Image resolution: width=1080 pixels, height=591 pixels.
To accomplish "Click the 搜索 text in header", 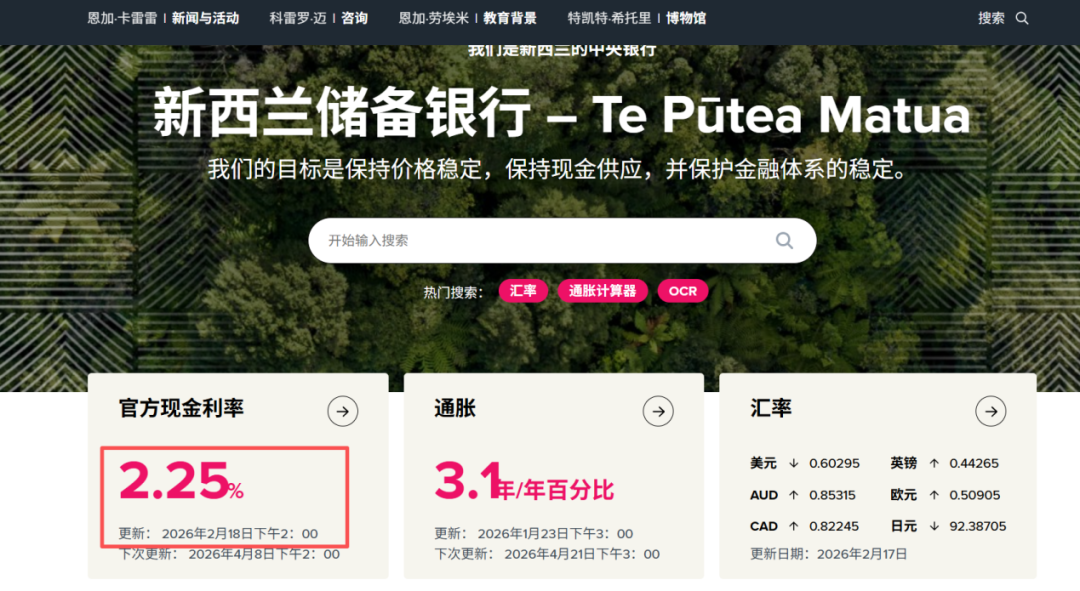I will click(x=991, y=18).
